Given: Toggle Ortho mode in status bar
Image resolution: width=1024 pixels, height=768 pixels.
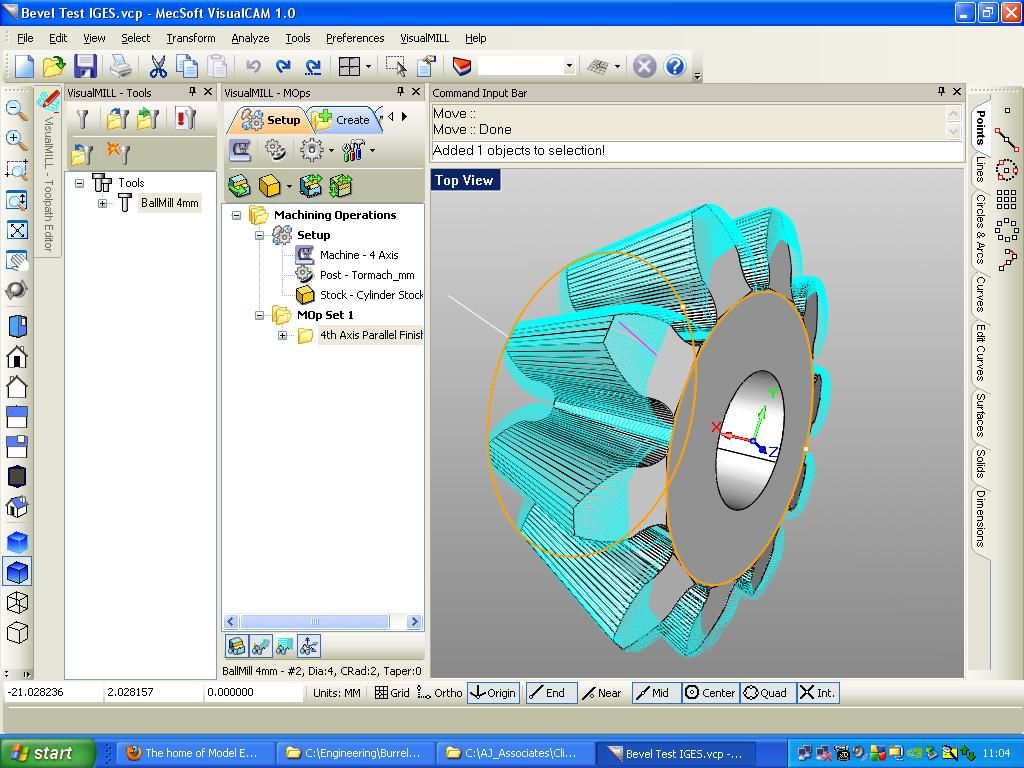Looking at the screenshot, I should (x=440, y=693).
